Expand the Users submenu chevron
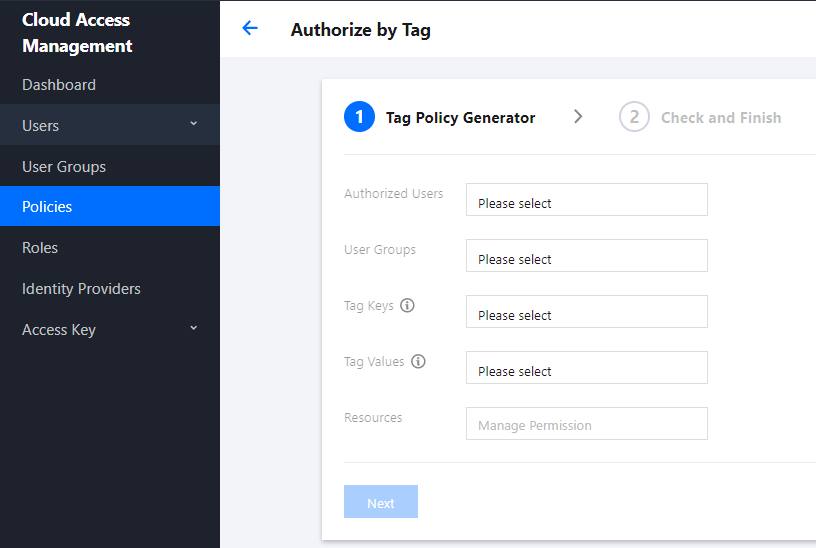Viewport: 816px width, 548px height. click(194, 124)
